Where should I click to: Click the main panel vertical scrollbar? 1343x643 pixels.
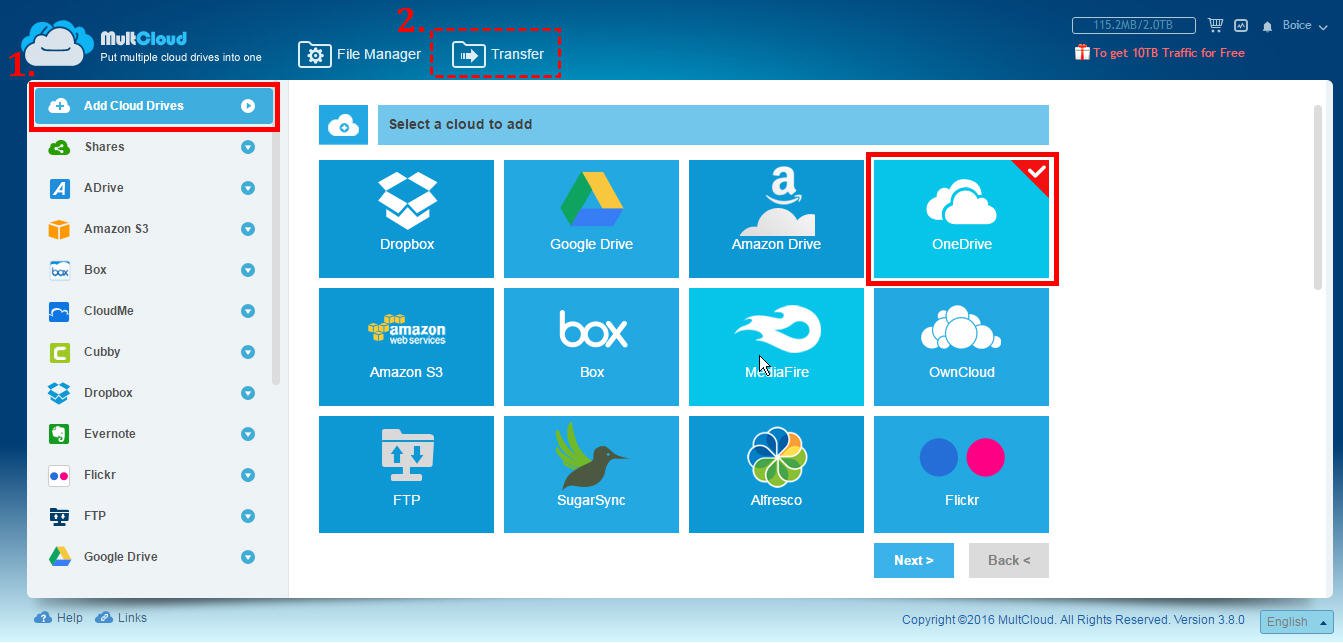[1318, 198]
